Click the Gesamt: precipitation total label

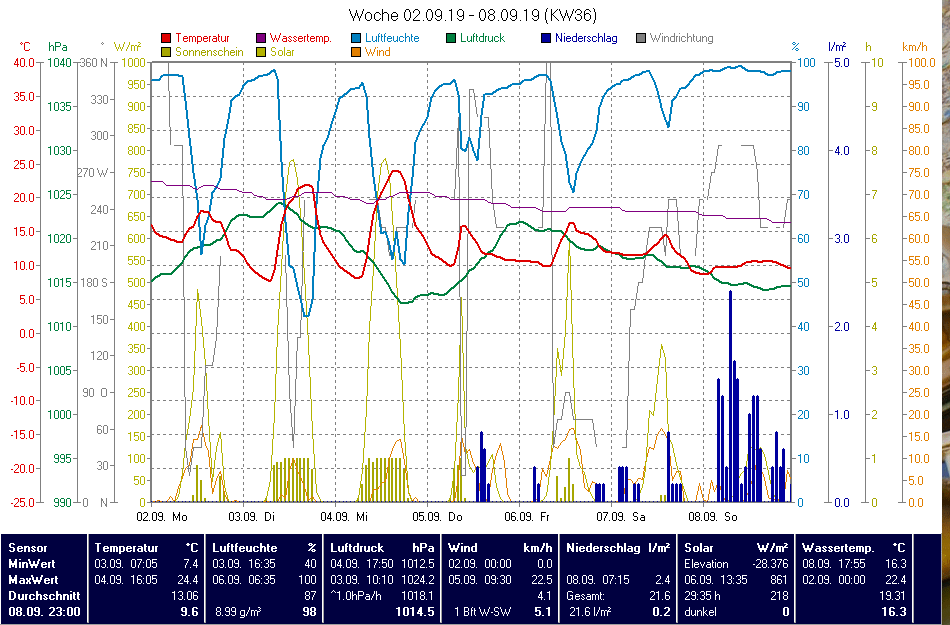pyautogui.click(x=586, y=596)
